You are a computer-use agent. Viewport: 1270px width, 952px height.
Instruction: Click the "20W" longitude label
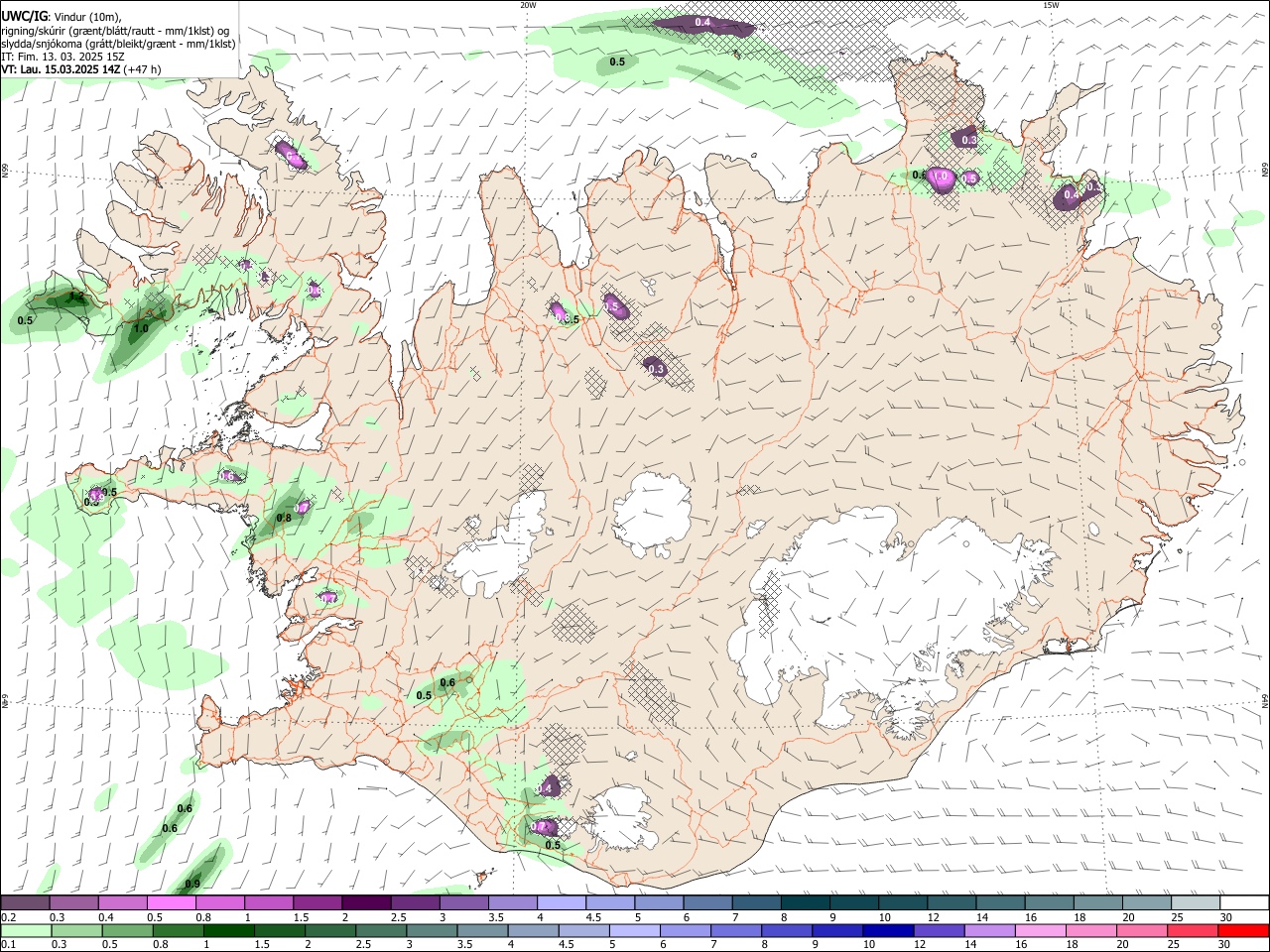pos(528,5)
